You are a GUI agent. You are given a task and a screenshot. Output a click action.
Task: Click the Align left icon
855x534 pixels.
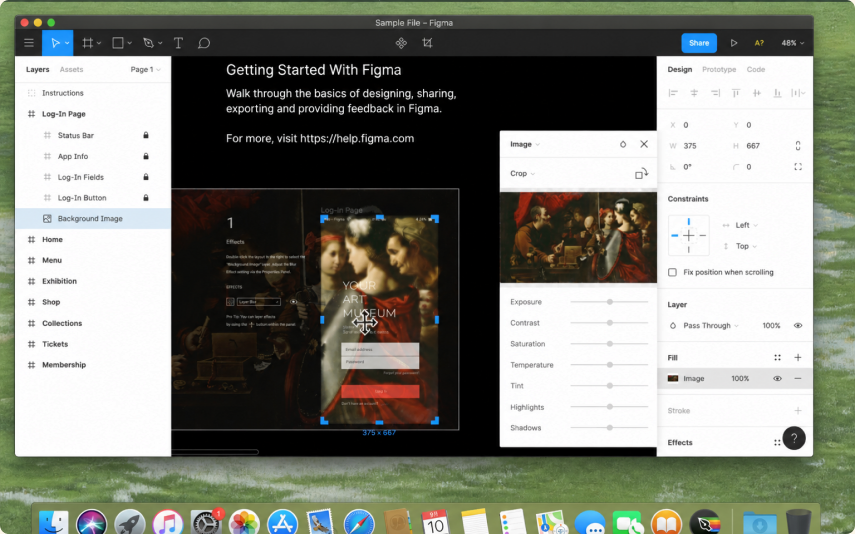673,93
